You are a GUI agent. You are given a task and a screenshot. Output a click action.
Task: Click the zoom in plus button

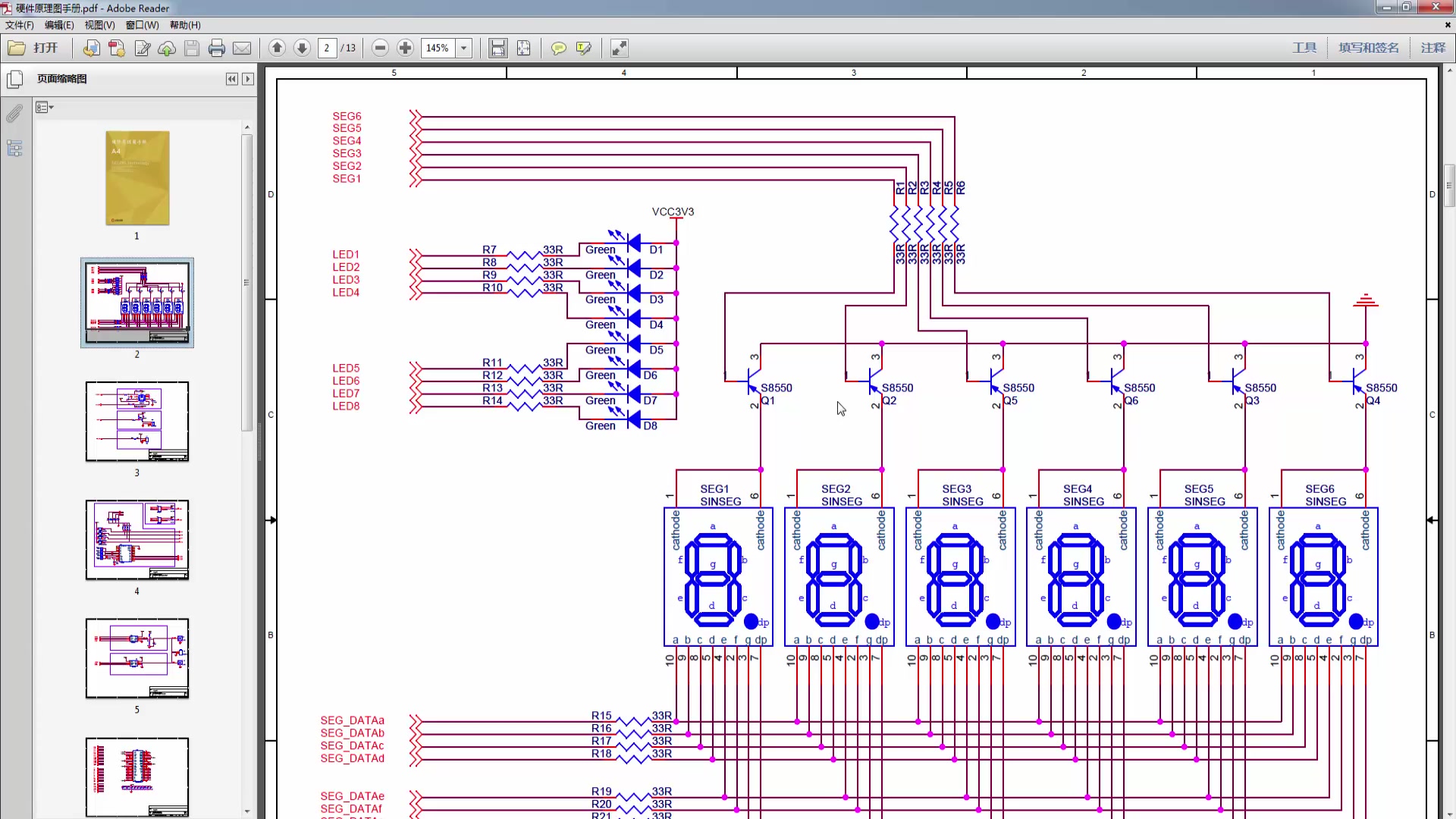406,48
